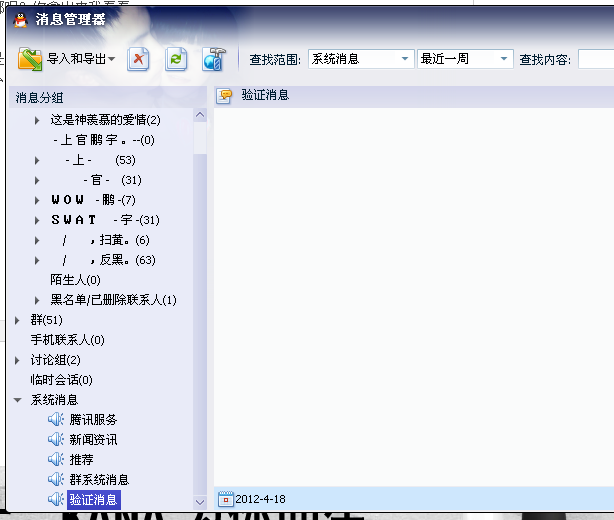The height and width of the screenshot is (520, 614).
Task: Open the 最近一周 time range dropdown
Action: 465,59
